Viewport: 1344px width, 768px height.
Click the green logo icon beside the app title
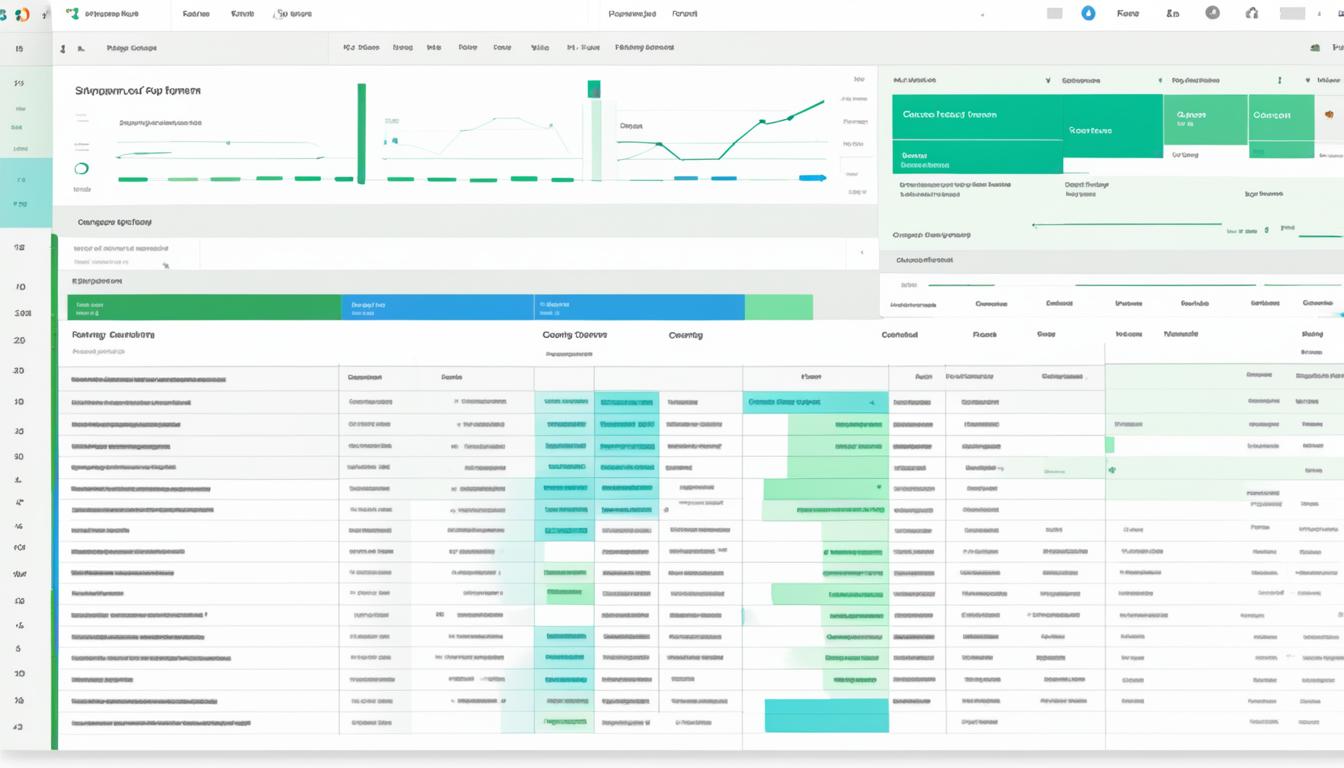pos(70,15)
